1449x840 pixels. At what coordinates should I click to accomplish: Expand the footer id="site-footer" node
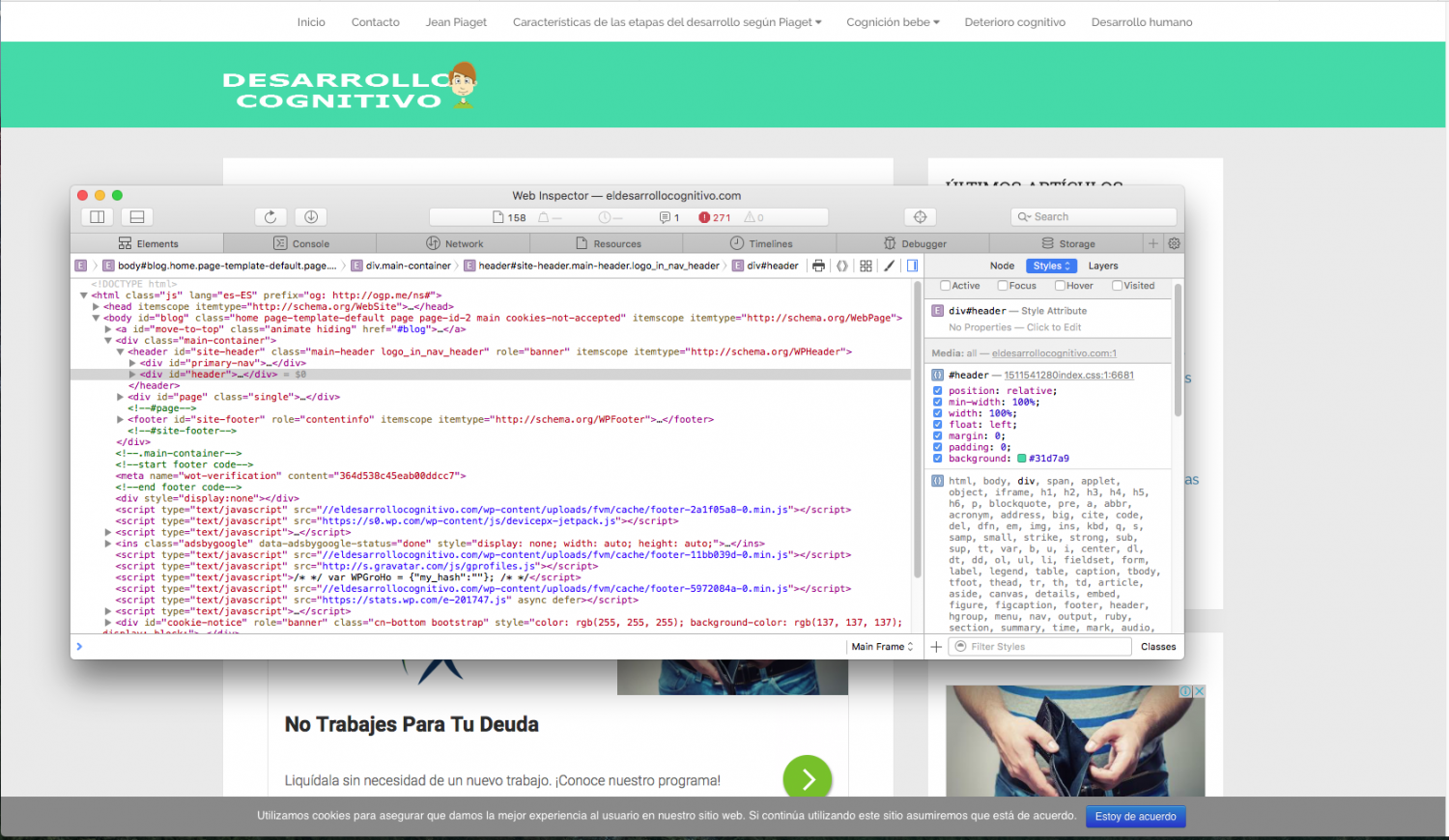pyautogui.click(x=121, y=420)
